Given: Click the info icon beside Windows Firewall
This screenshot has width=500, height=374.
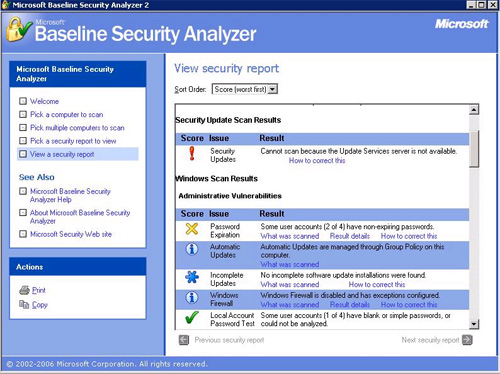Looking at the screenshot, I should (x=192, y=297).
